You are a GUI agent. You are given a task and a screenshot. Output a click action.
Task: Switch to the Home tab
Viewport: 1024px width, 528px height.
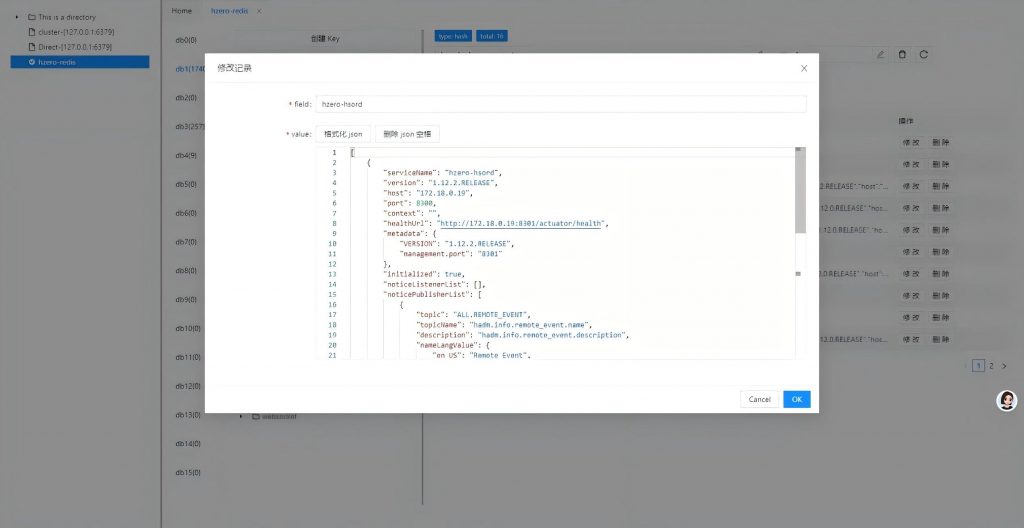[182, 10]
